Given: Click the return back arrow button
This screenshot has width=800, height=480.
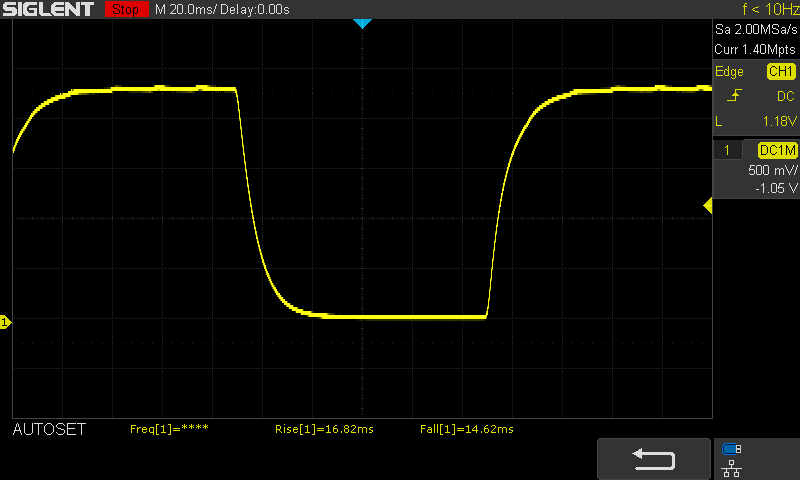Looking at the screenshot, I should click(654, 459).
